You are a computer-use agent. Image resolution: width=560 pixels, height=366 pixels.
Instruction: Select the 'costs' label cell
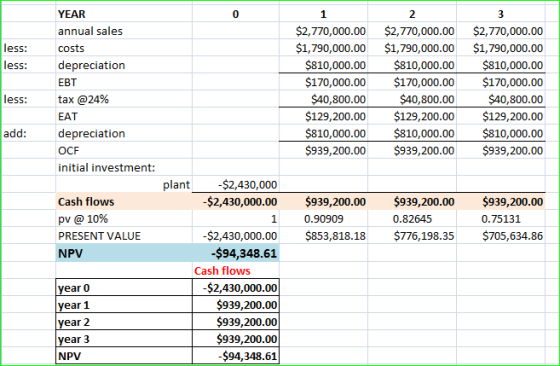[x=124, y=48]
